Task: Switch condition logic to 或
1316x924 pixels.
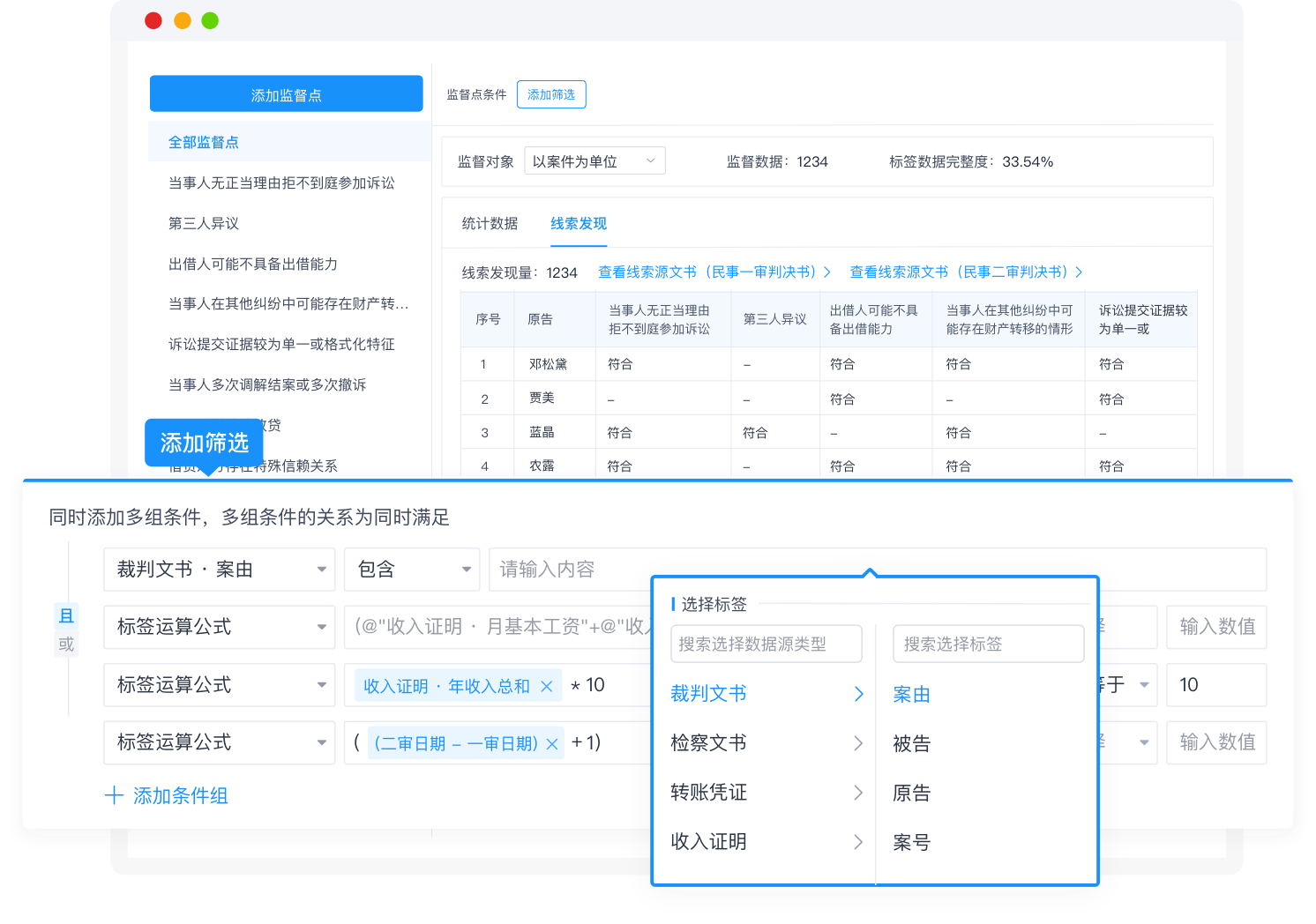Action: 66,644
